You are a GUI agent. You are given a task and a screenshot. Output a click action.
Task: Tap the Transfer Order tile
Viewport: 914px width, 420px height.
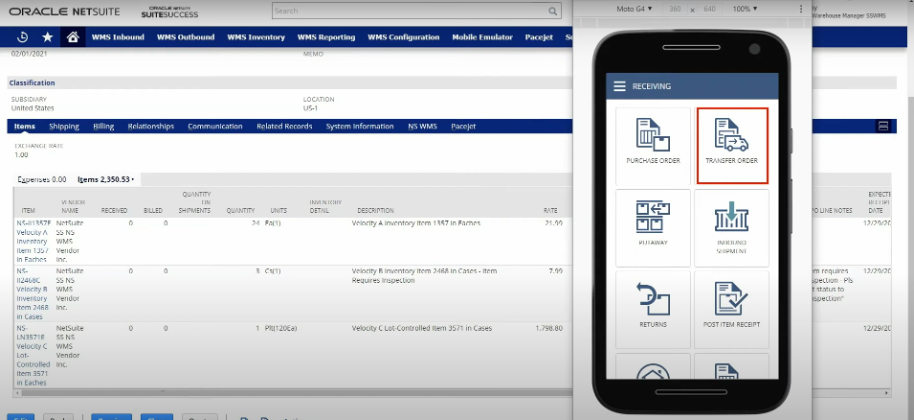[x=732, y=146]
